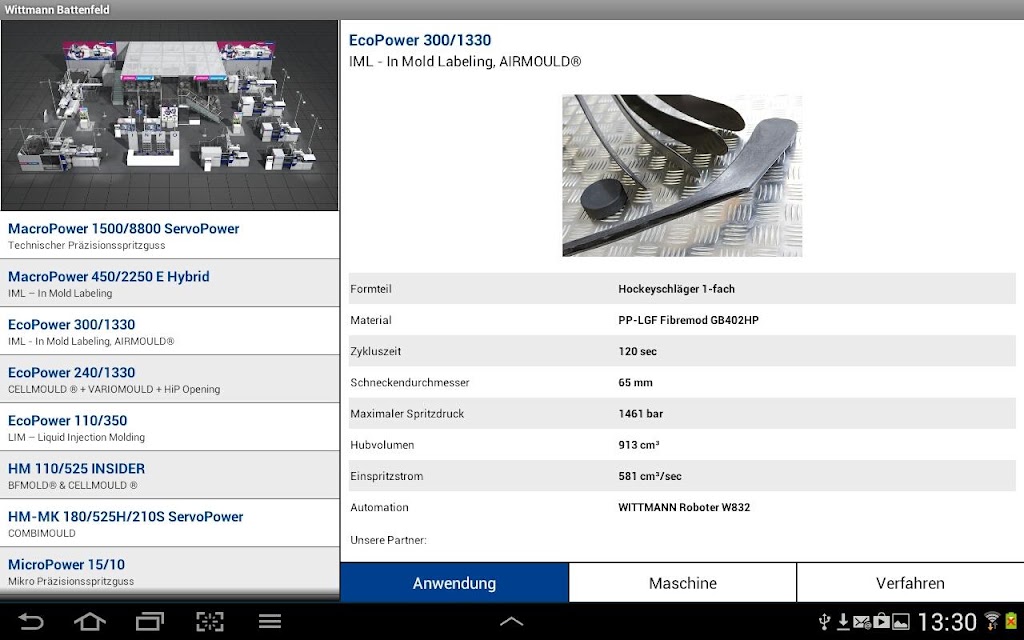
Task: Tap the Formteil row value Hockeyschläger 1-fach
Action: (676, 289)
